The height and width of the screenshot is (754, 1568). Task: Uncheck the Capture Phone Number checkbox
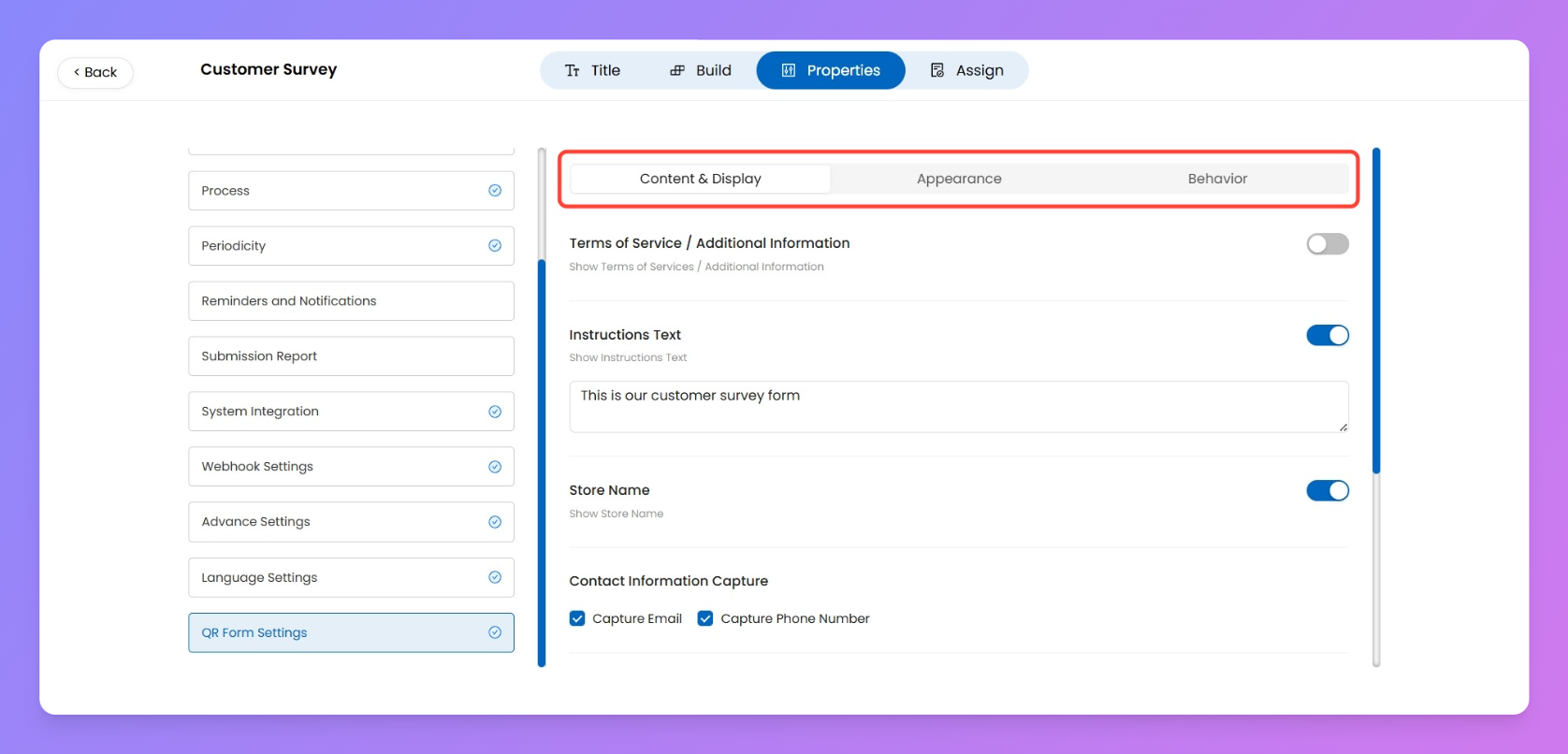click(x=705, y=618)
